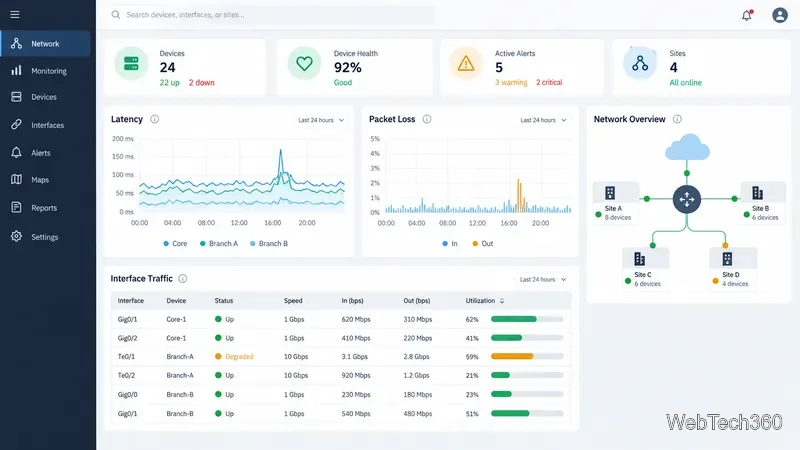This screenshot has width=800, height=450.
Task: Sort by the Utilization column header
Action: pos(485,301)
